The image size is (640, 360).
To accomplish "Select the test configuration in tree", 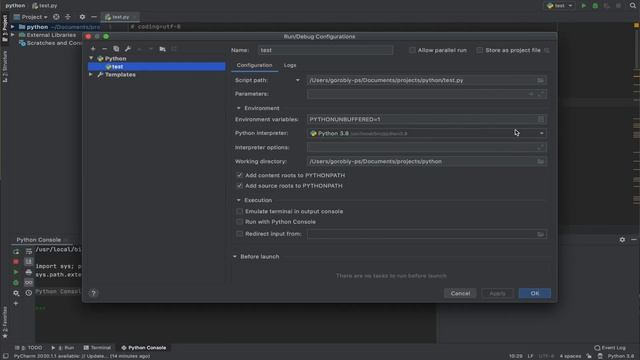I will 157,67.
